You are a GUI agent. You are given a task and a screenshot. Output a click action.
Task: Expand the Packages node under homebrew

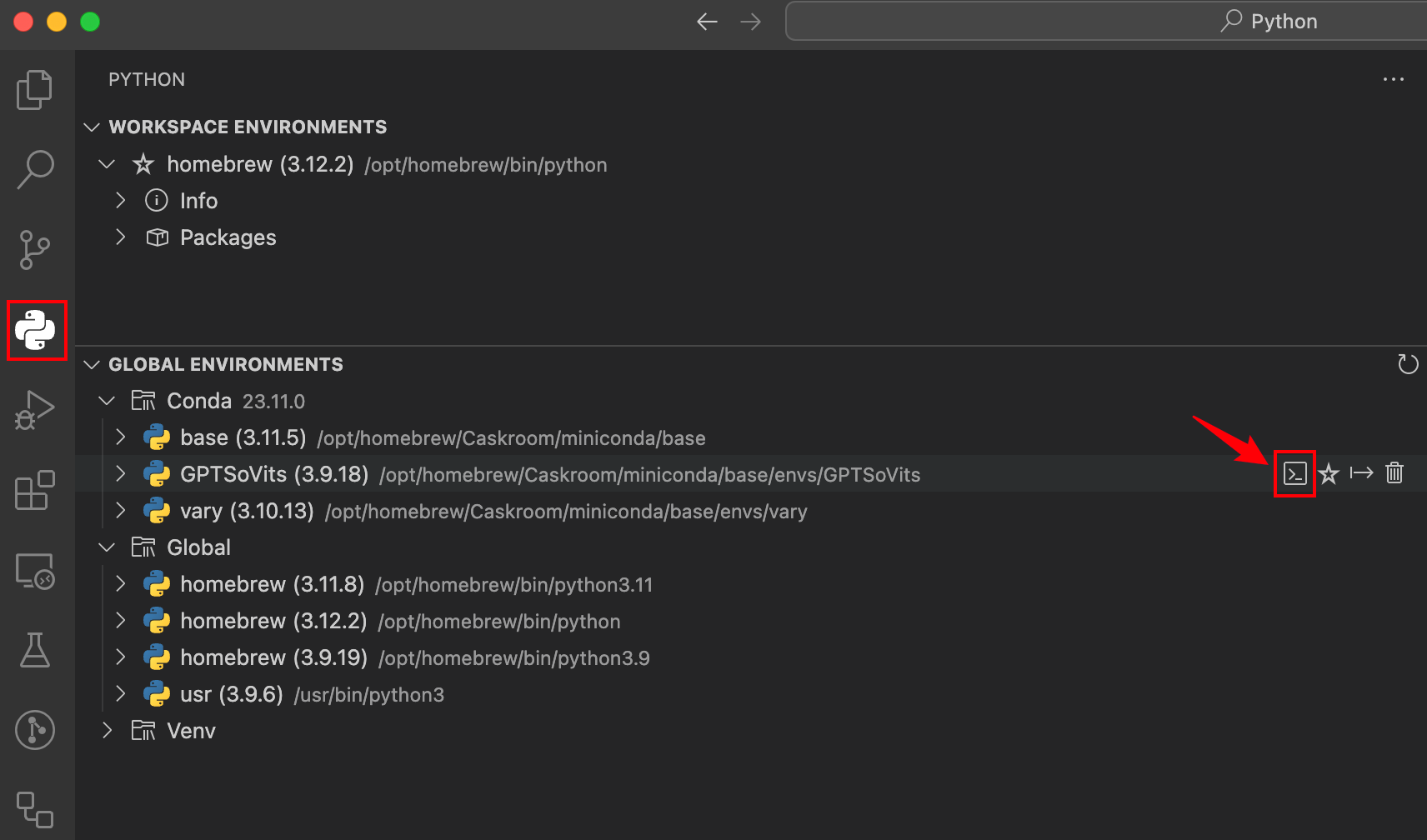120,237
